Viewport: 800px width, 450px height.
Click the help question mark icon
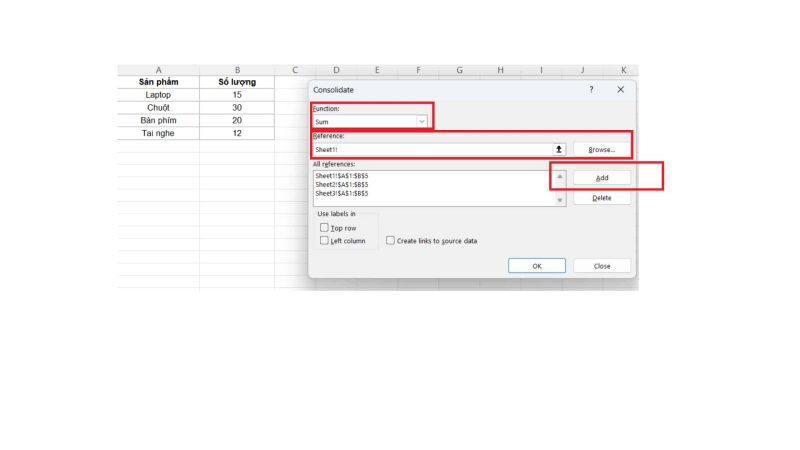[591, 89]
